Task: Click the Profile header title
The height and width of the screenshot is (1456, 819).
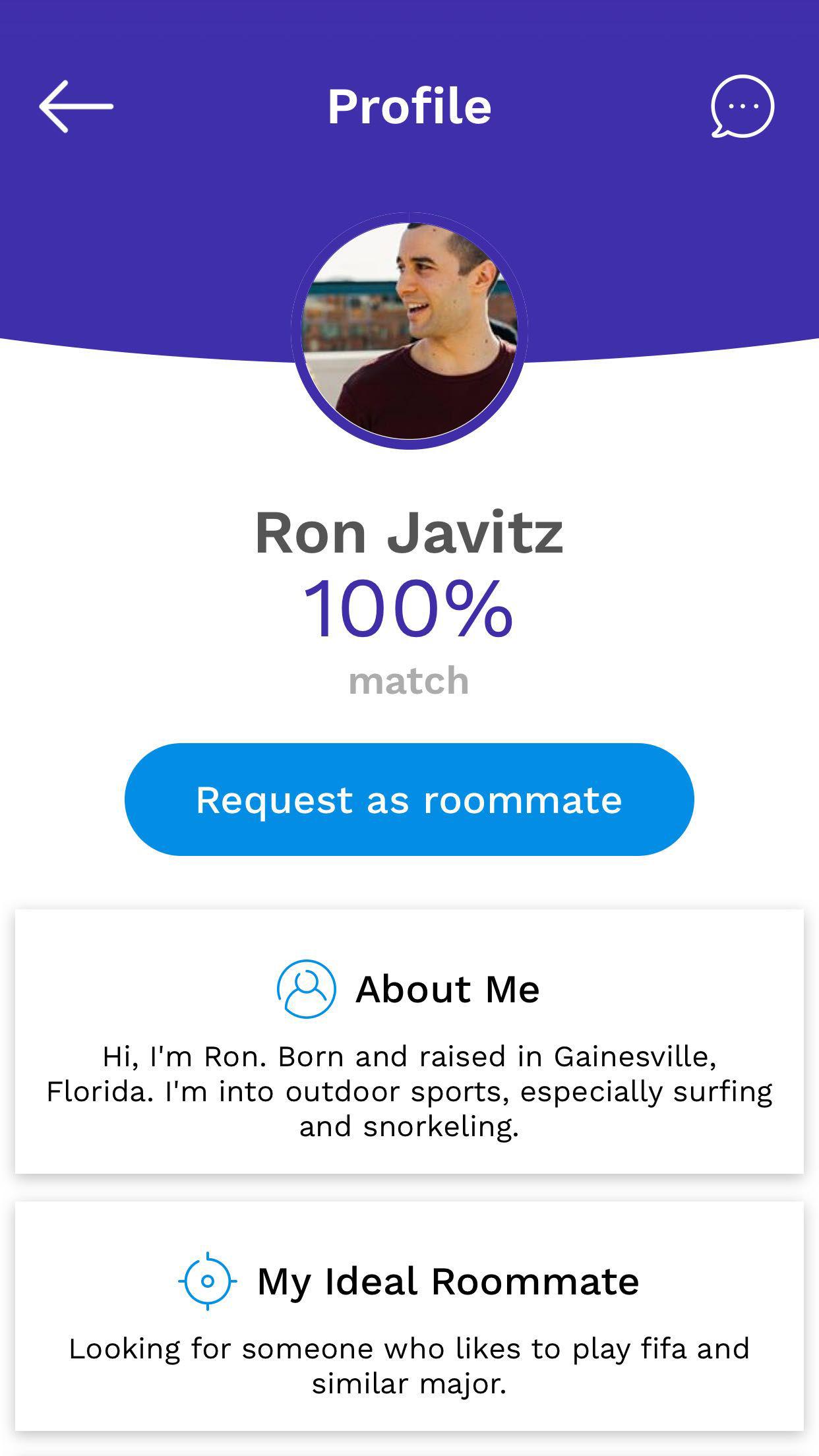Action: [x=409, y=106]
